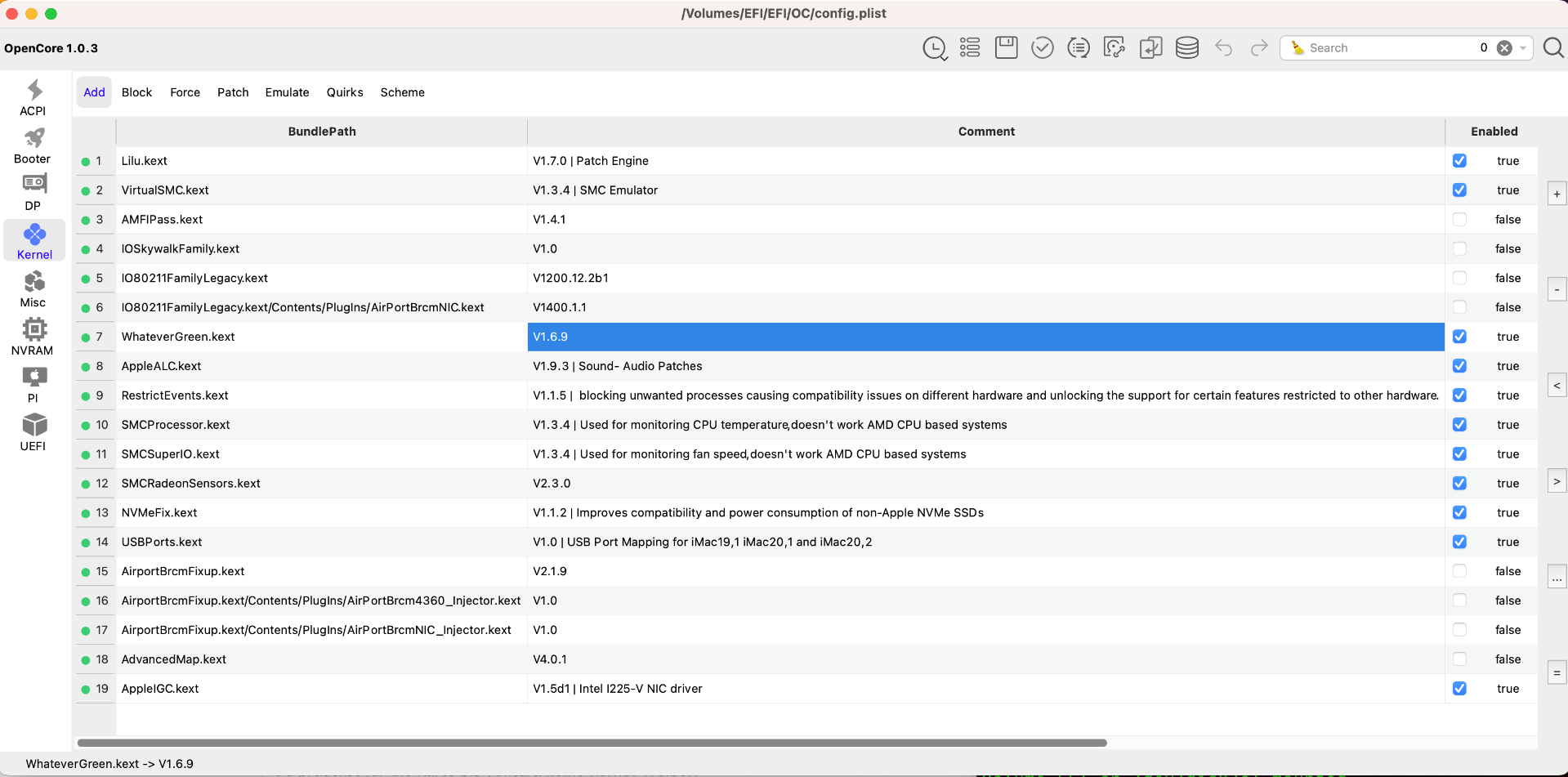Click the stacked pages arrow toolbar icon
The width and height of the screenshot is (1568, 777).
pos(1150,48)
